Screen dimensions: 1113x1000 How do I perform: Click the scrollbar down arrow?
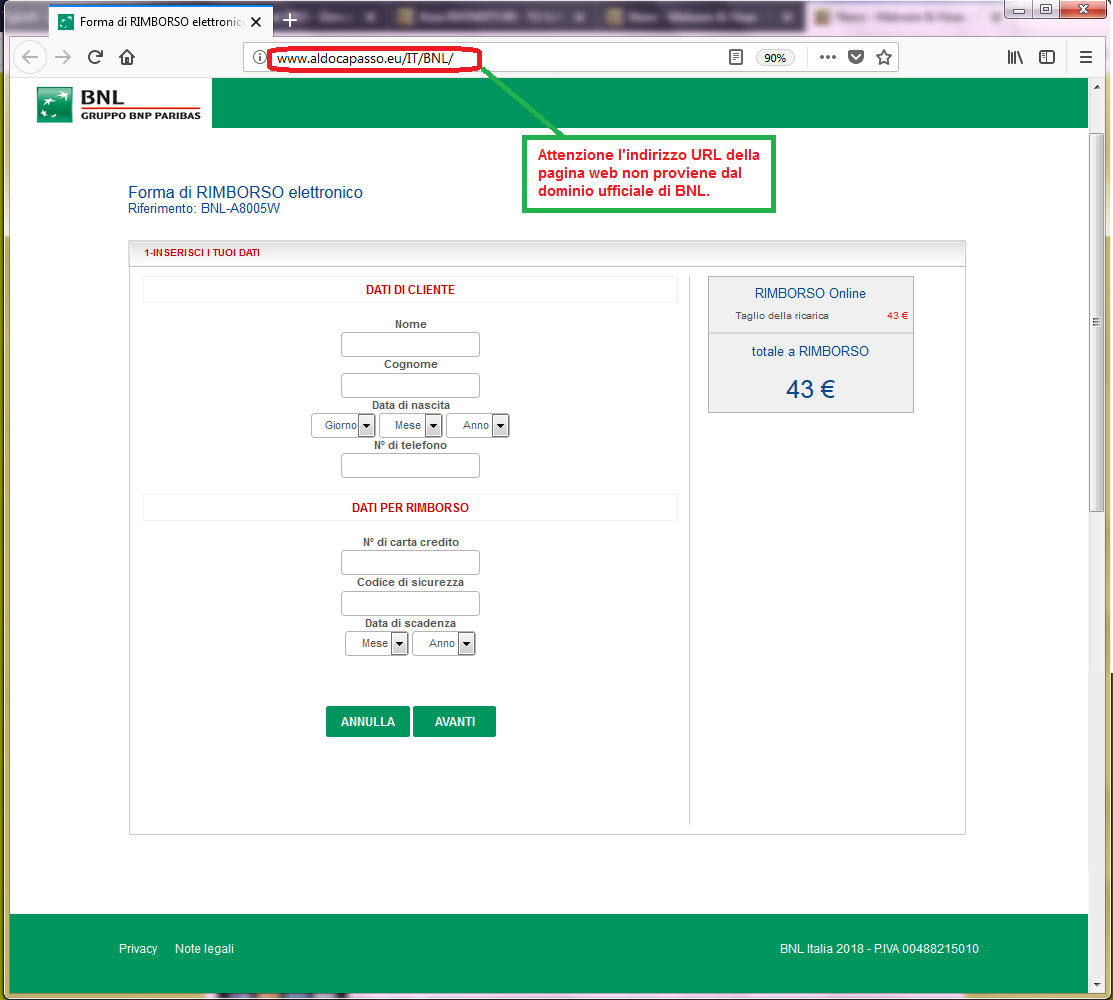point(1097,985)
